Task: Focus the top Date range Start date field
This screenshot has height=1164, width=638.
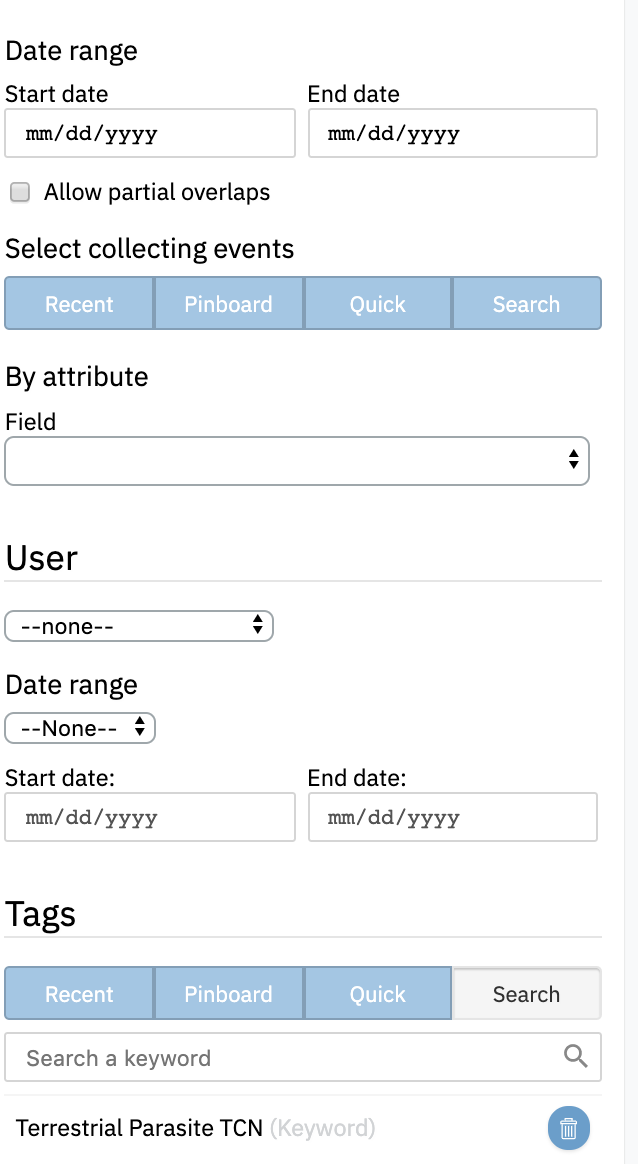Action: [x=150, y=133]
